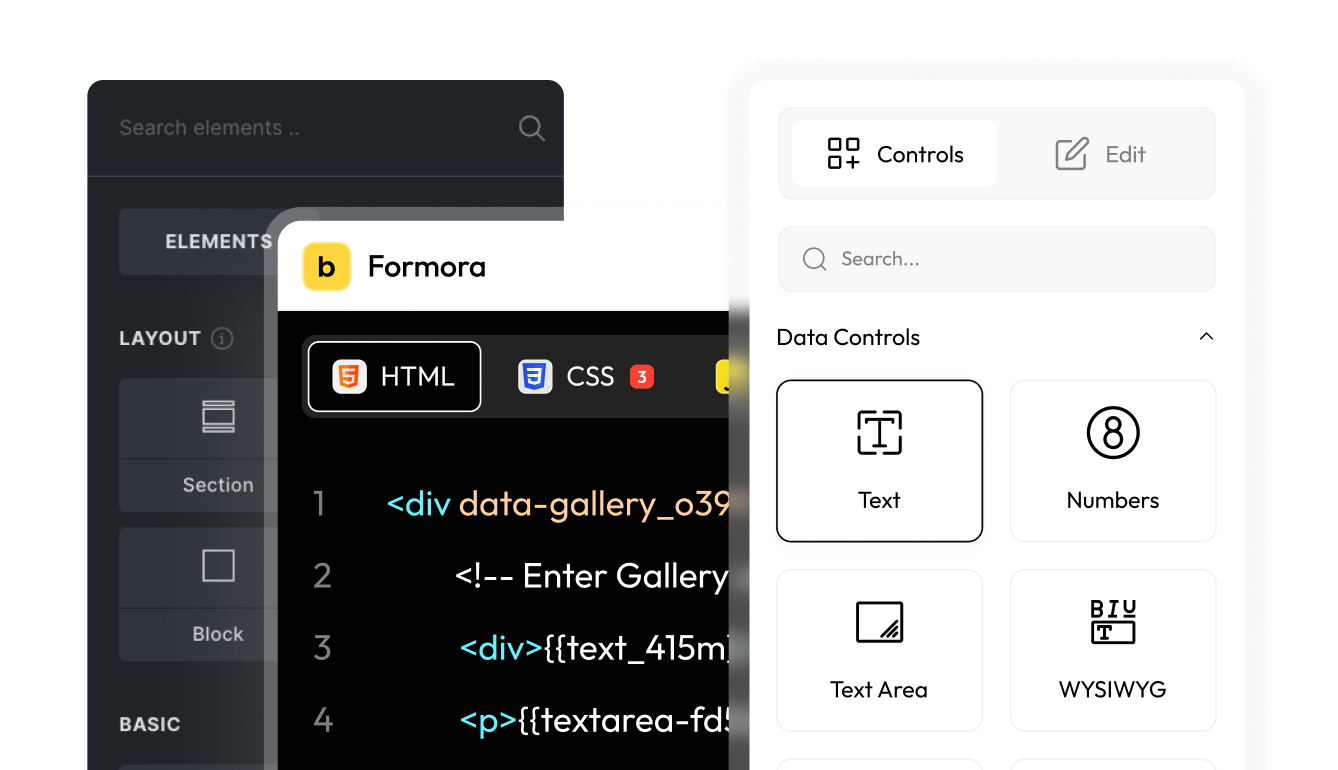Switch to the HTML code tab
The image size is (1338, 770).
tap(394, 377)
